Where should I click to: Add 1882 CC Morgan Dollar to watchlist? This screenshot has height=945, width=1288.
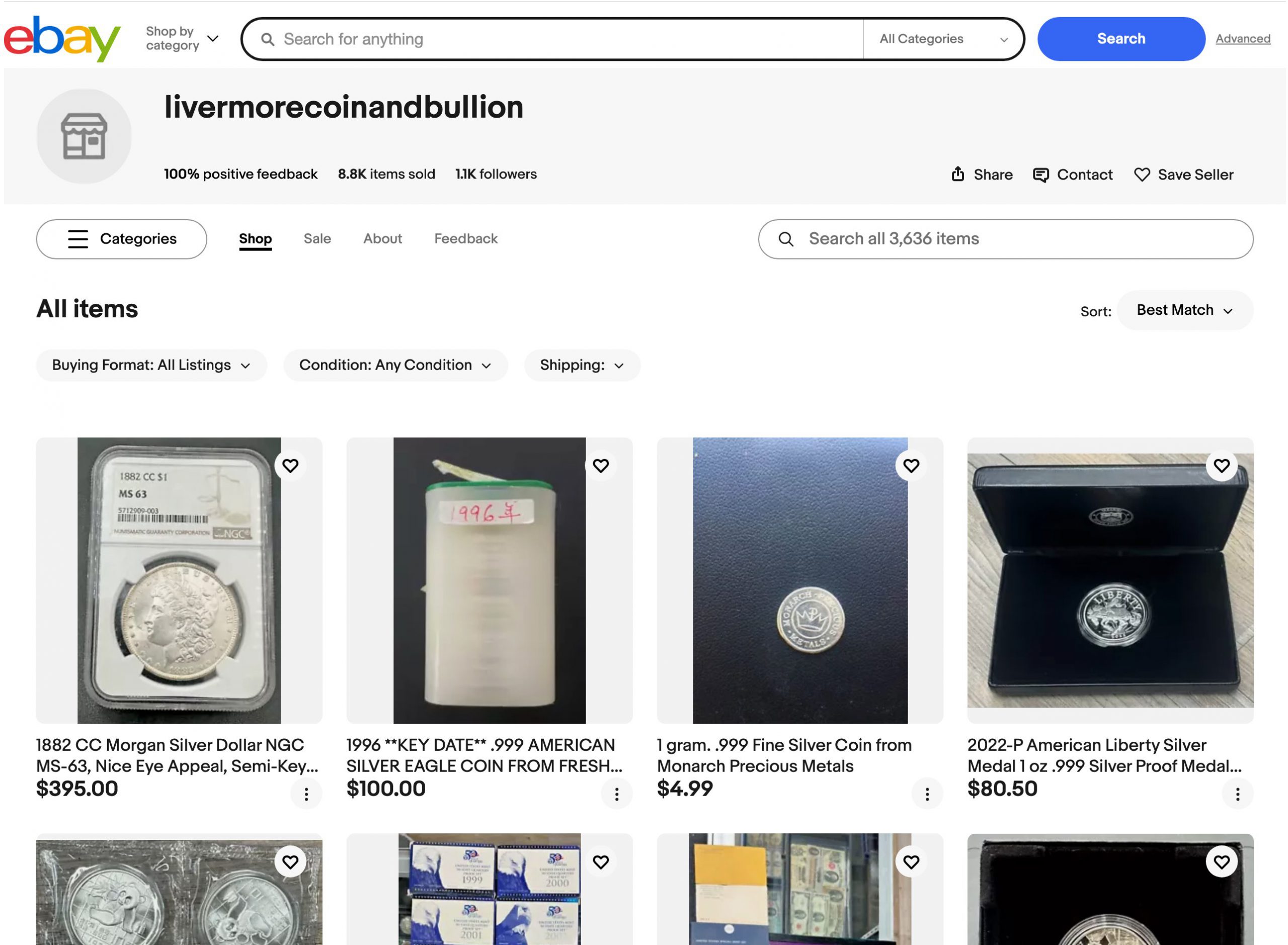pyautogui.click(x=290, y=466)
